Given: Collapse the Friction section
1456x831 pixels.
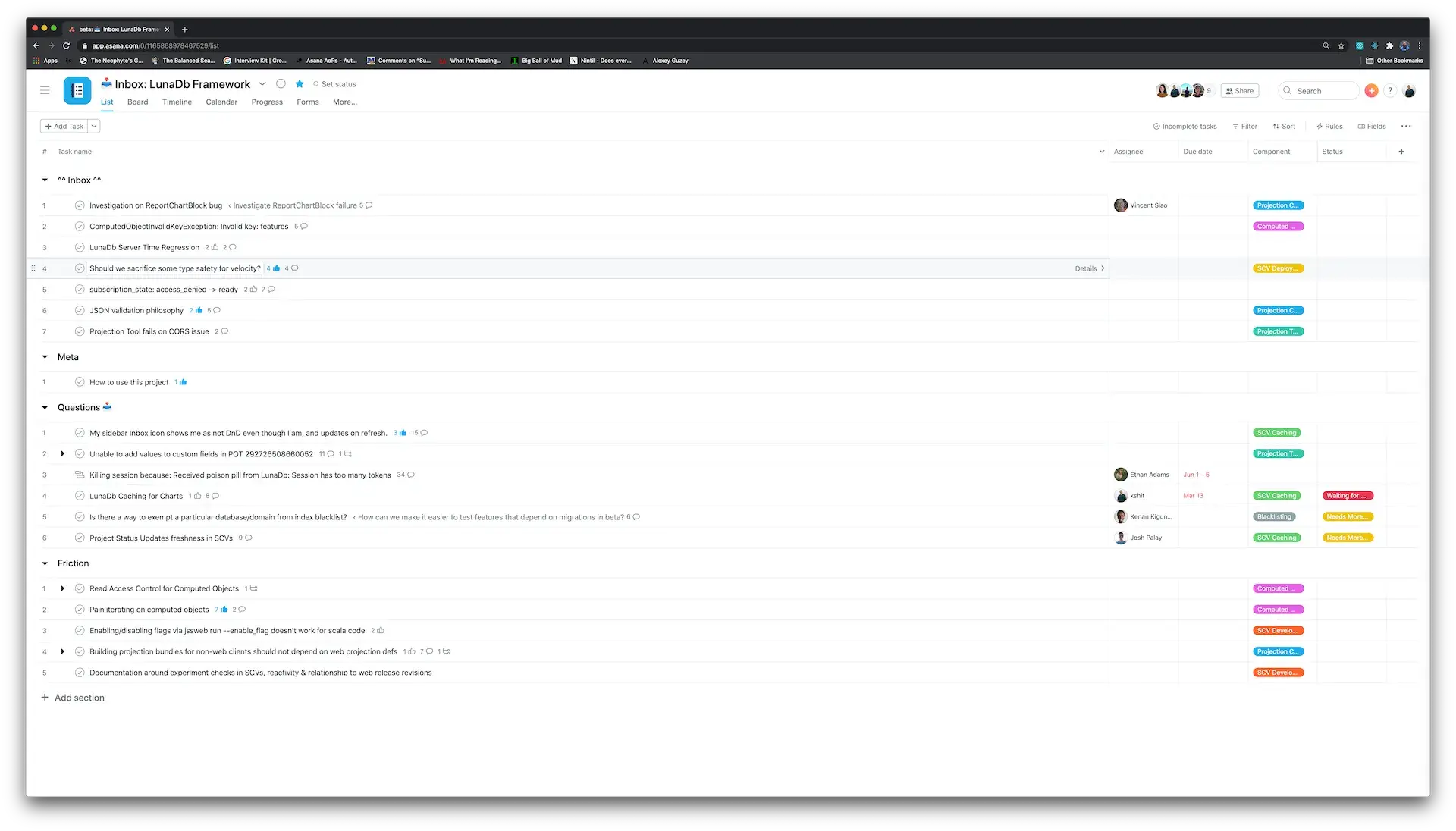Looking at the screenshot, I should coord(45,563).
